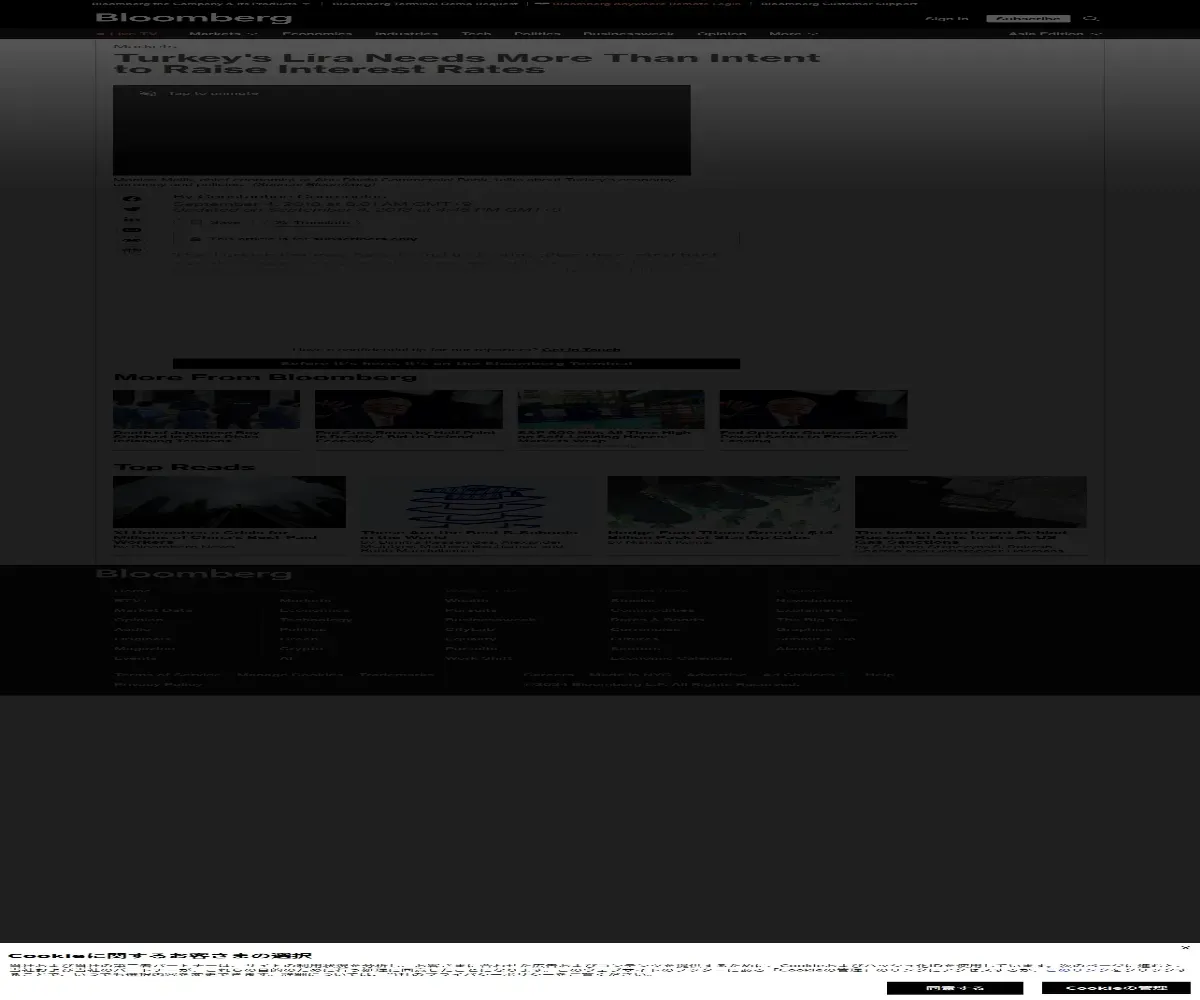This screenshot has width=1200, height=1000.
Task: Share article via Twitter icon
Action: (132, 209)
